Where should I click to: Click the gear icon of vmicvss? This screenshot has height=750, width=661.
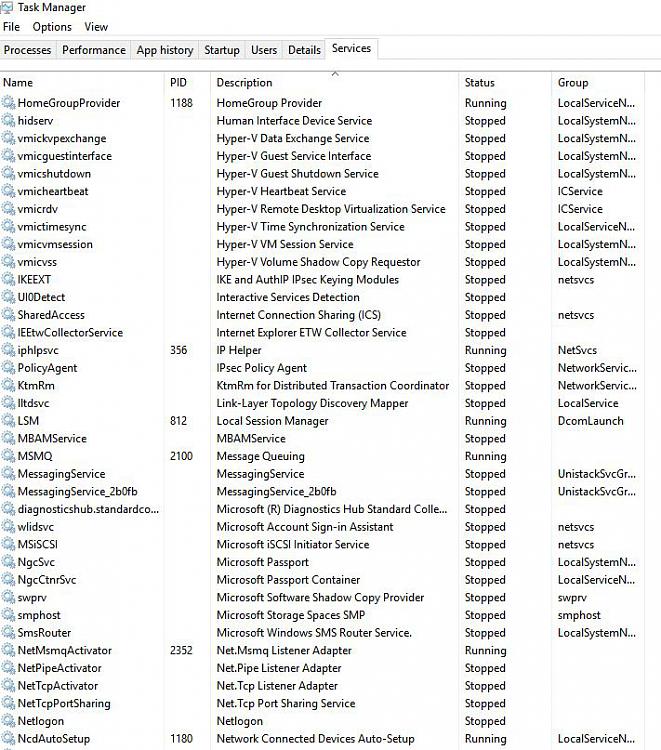click(x=8, y=262)
